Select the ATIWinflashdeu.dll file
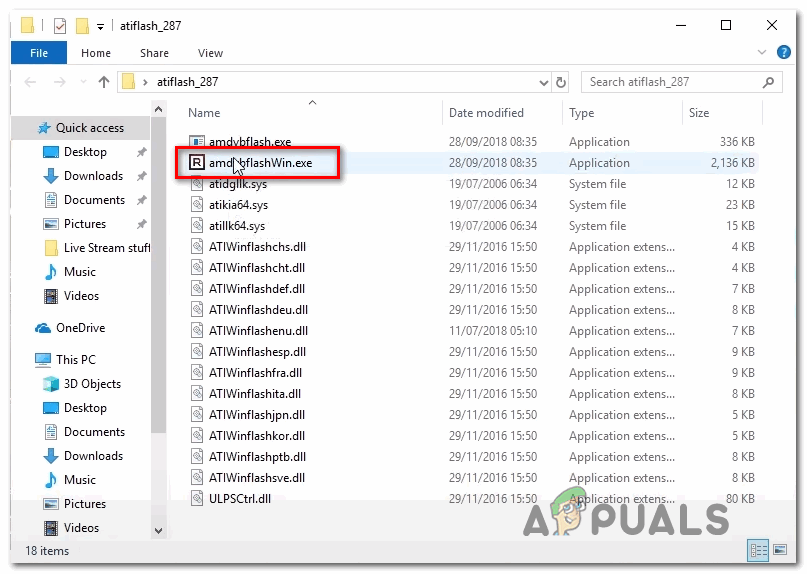This screenshot has width=807, height=574. point(258,309)
